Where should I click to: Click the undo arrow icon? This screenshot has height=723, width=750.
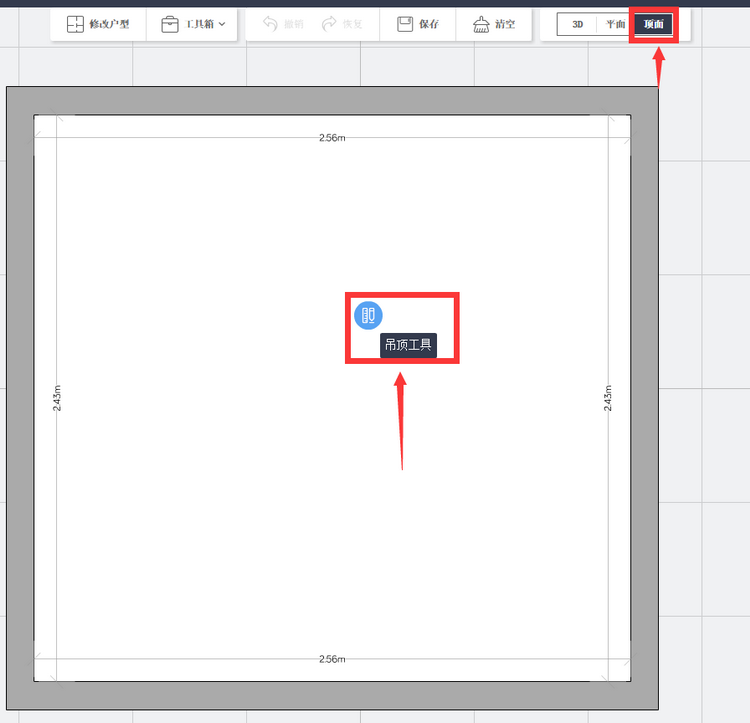pos(270,23)
